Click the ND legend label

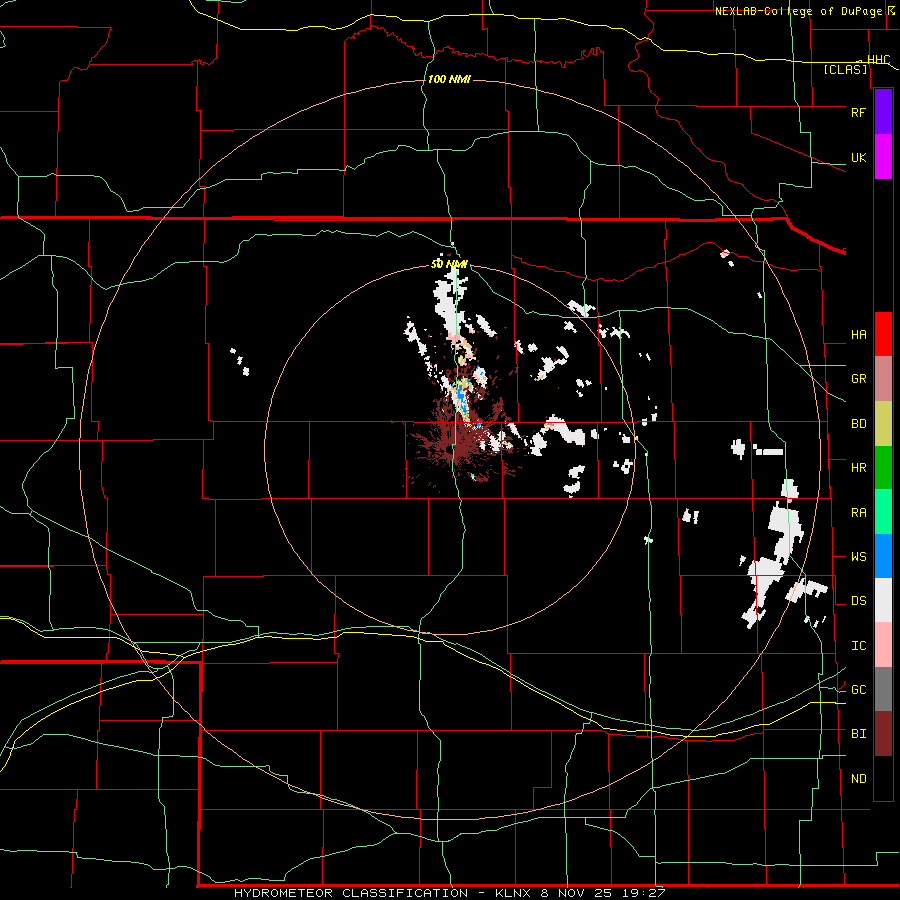pyautogui.click(x=858, y=778)
